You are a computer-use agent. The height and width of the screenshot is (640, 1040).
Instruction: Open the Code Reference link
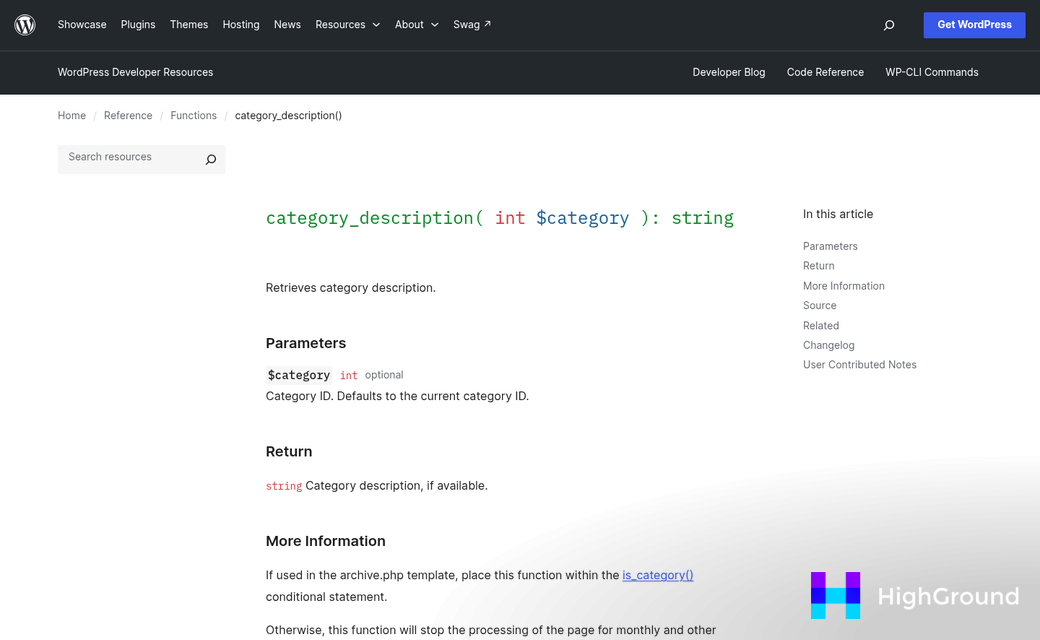point(825,72)
